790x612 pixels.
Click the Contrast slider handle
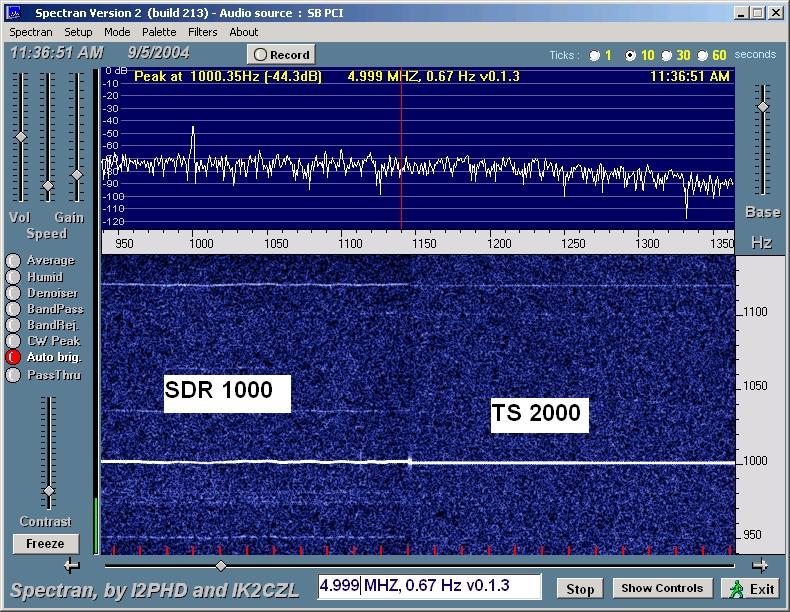48,491
